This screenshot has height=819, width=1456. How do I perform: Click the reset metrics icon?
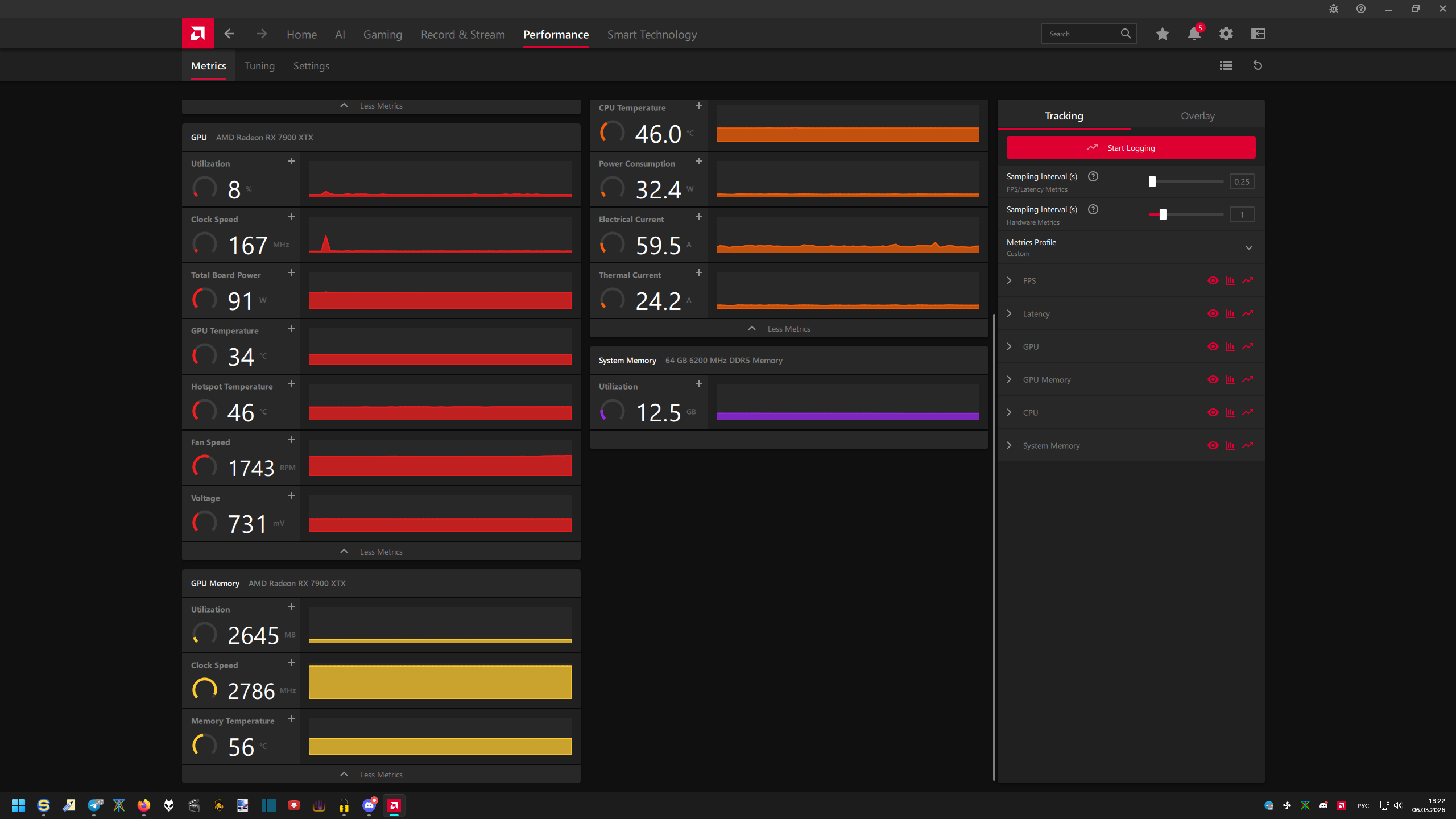pos(1258,66)
